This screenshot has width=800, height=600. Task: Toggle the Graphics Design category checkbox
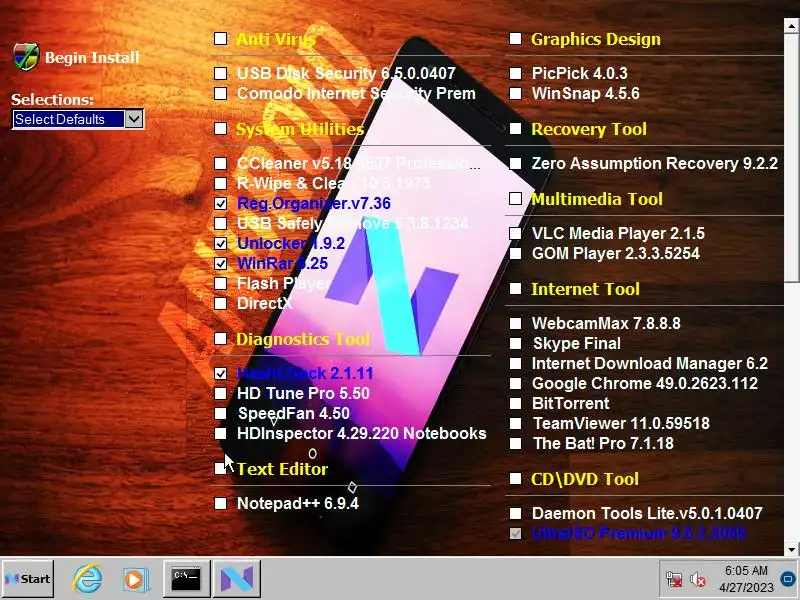click(x=516, y=39)
